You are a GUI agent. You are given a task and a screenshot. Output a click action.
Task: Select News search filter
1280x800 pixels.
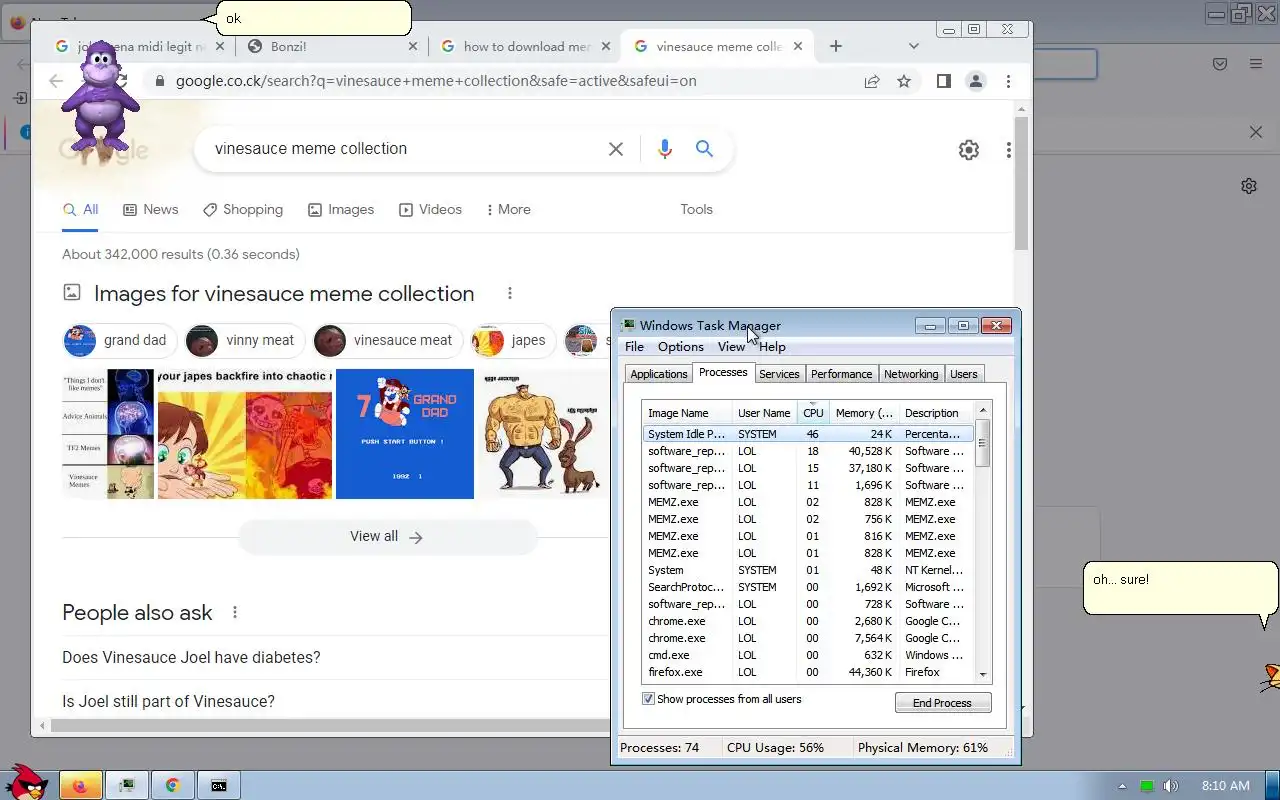pyautogui.click(x=150, y=209)
